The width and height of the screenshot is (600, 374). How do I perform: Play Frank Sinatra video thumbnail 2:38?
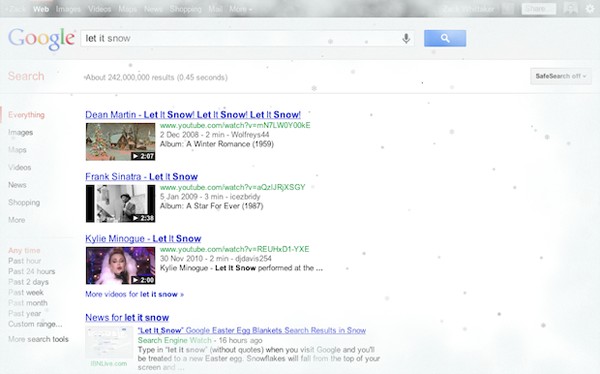121,204
